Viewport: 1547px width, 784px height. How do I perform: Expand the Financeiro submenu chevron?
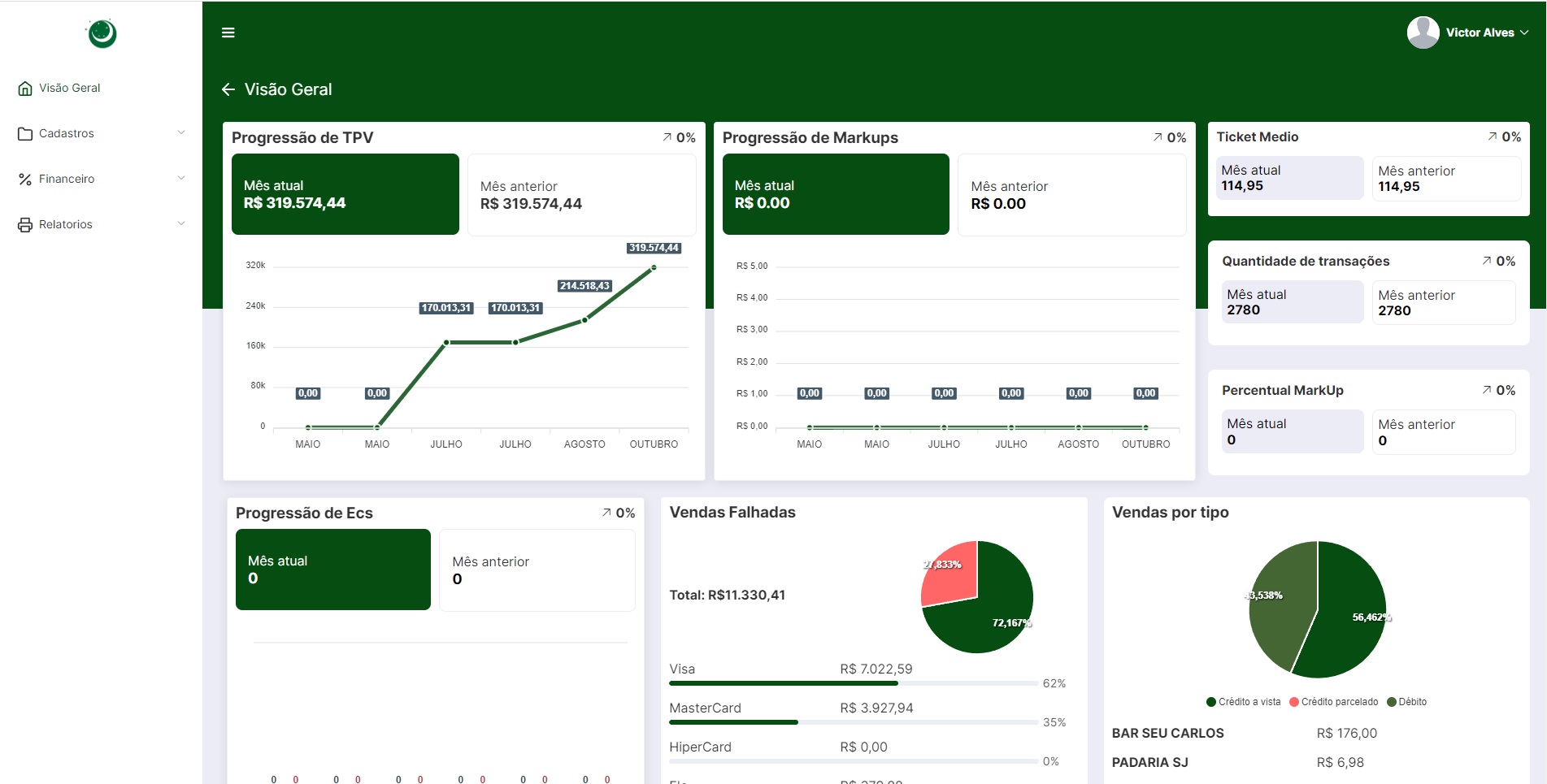click(x=181, y=178)
